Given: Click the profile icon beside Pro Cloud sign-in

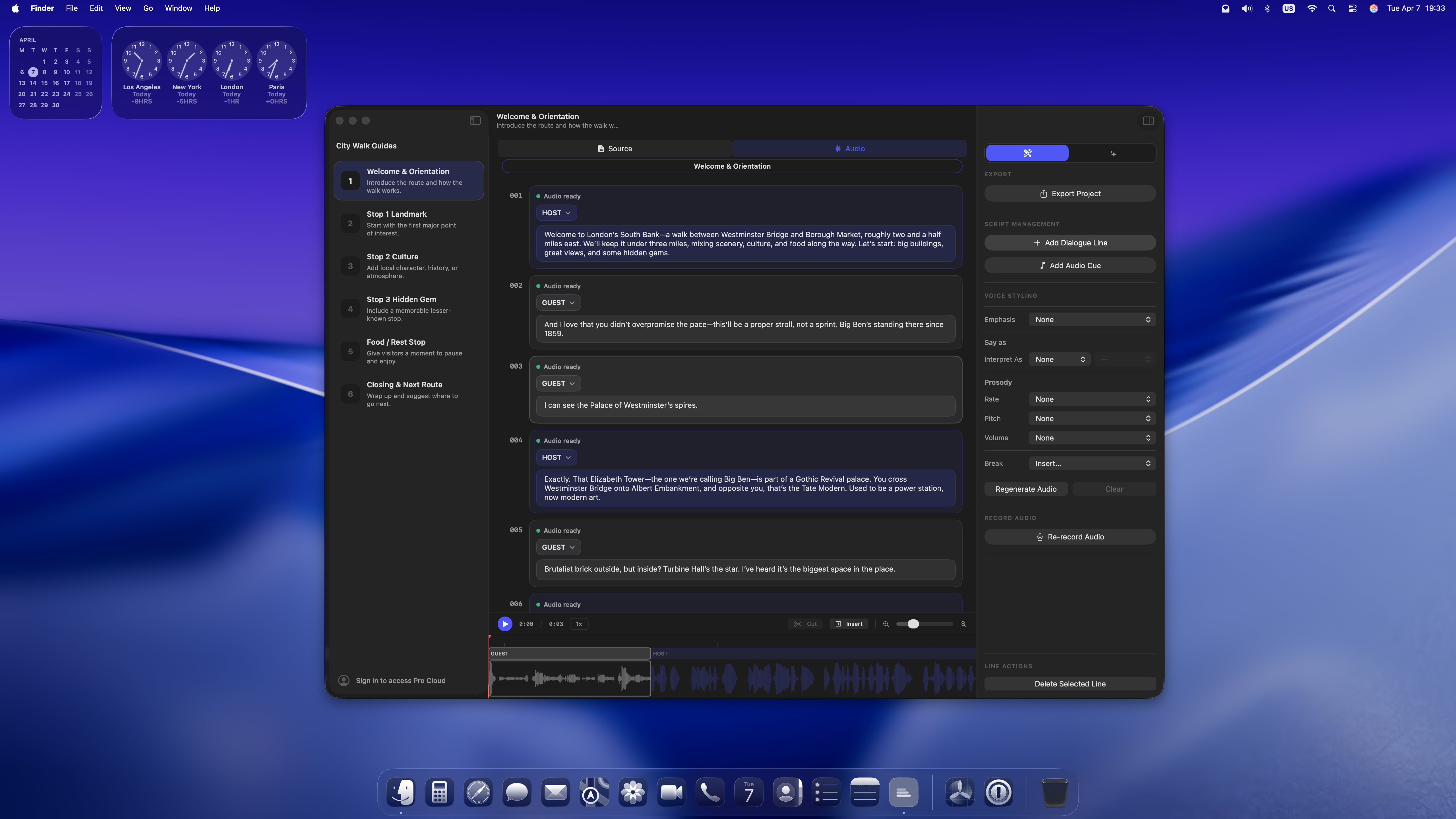Looking at the screenshot, I should coord(344,681).
